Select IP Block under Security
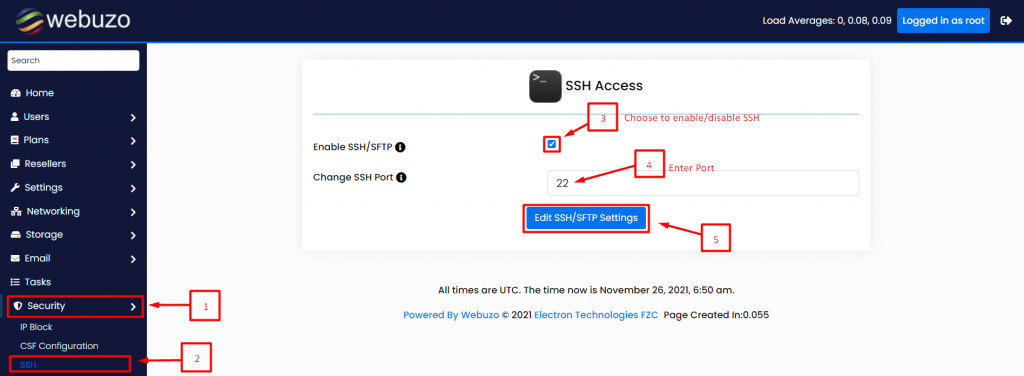 tap(37, 327)
